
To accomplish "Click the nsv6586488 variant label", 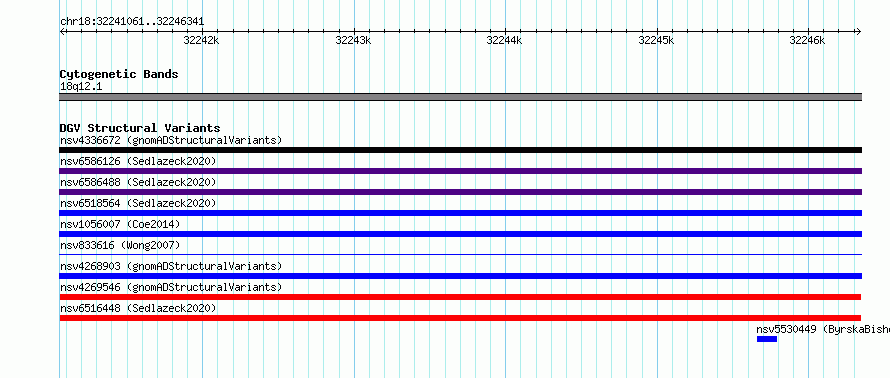I will pos(138,182).
